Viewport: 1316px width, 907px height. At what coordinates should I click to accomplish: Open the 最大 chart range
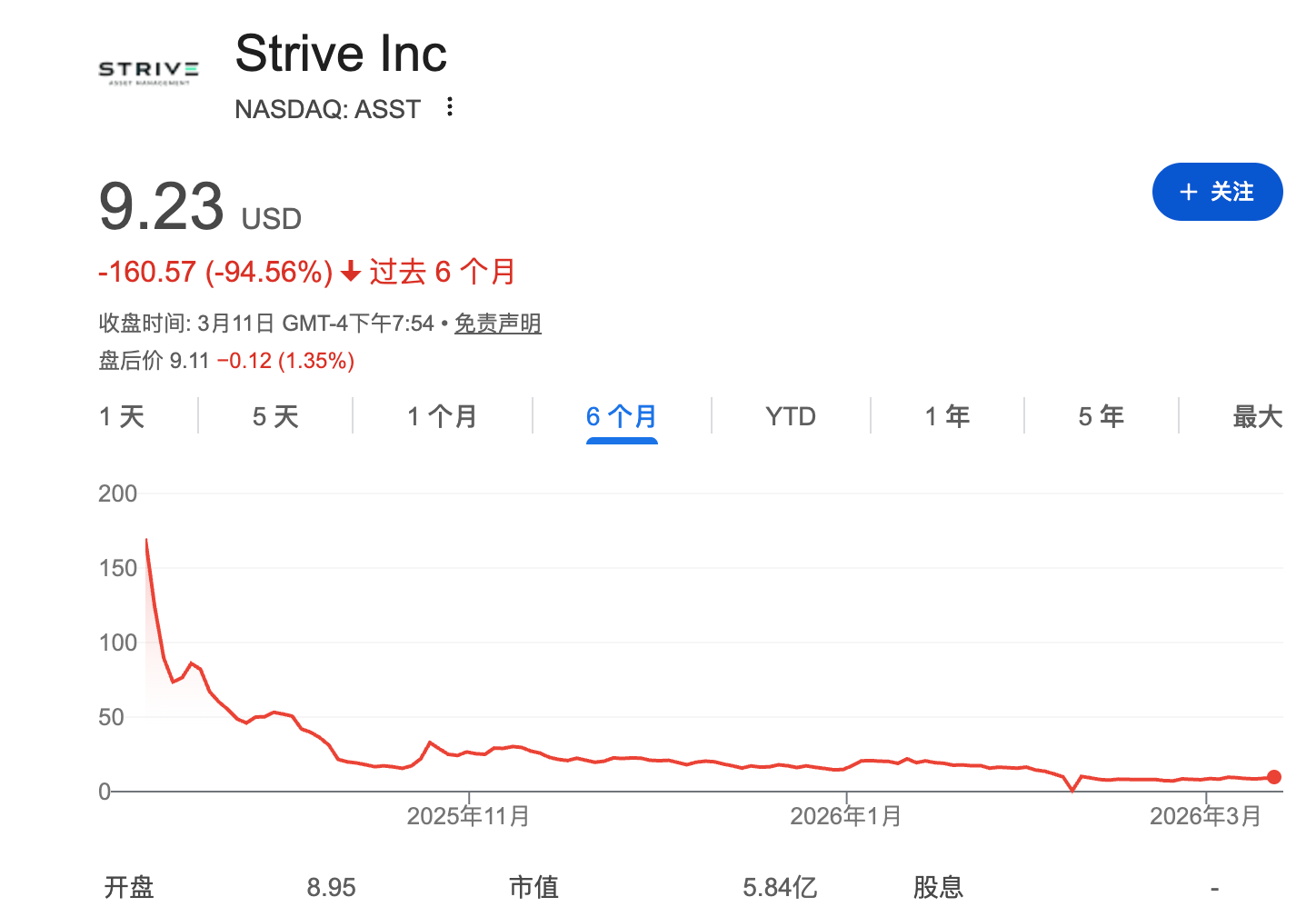1258,415
